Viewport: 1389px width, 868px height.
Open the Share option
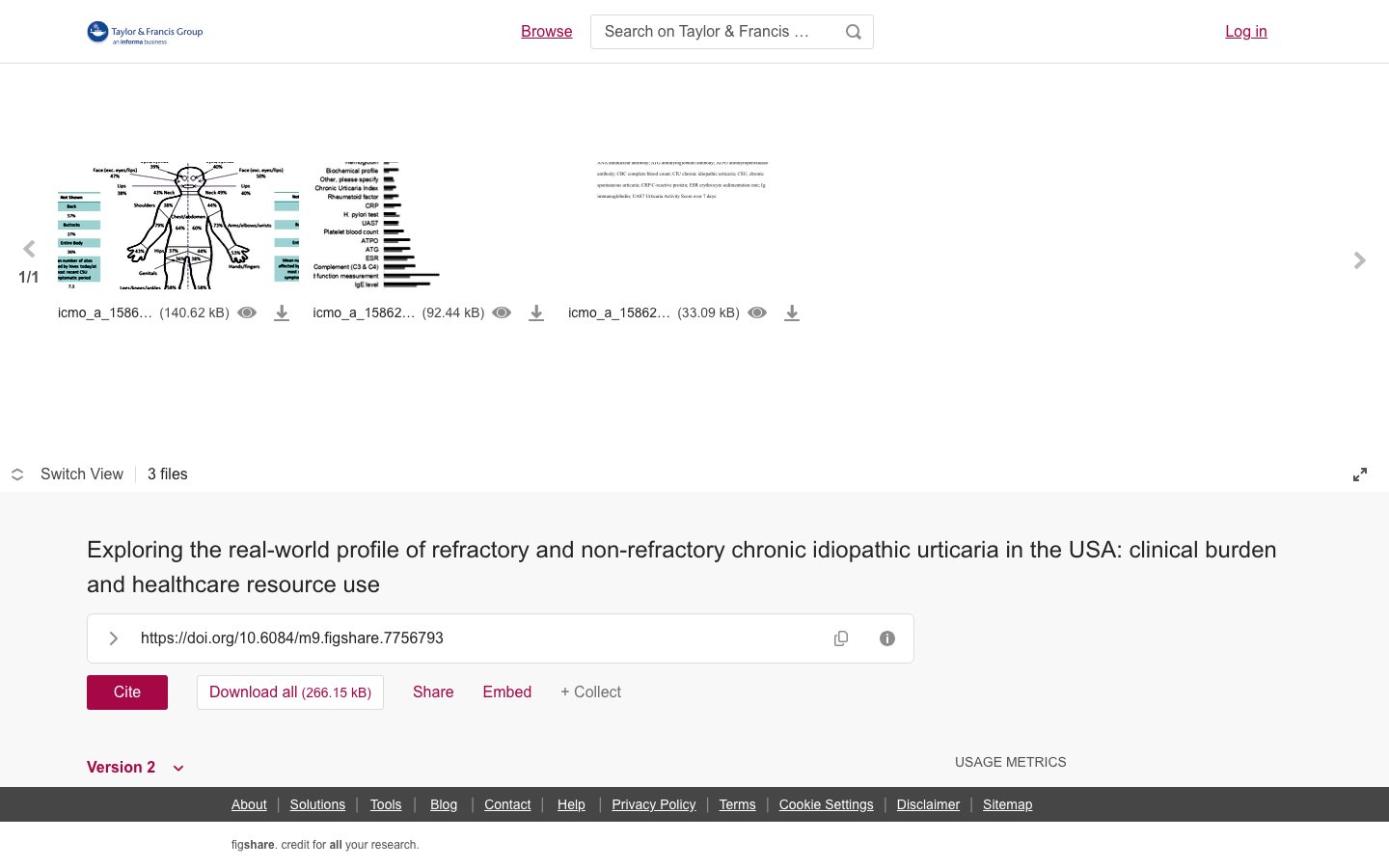[433, 692]
